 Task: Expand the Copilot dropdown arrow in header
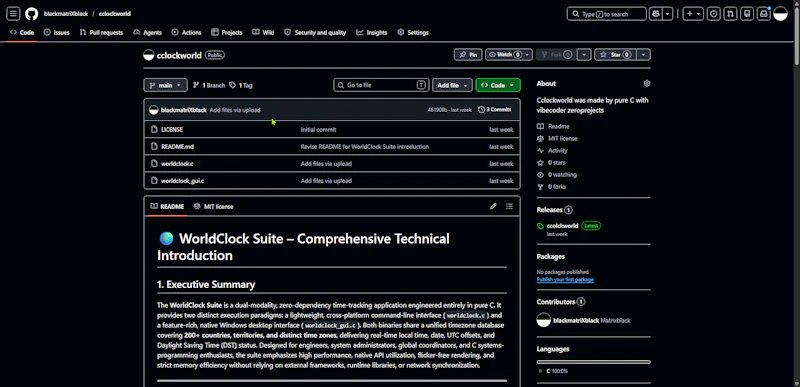click(668, 14)
